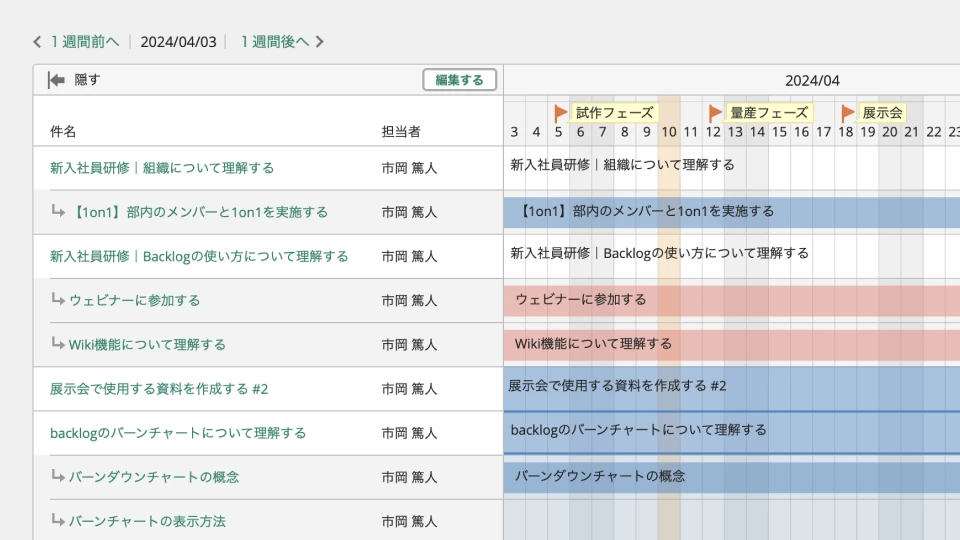Click the 2024/04 month header

(812, 81)
